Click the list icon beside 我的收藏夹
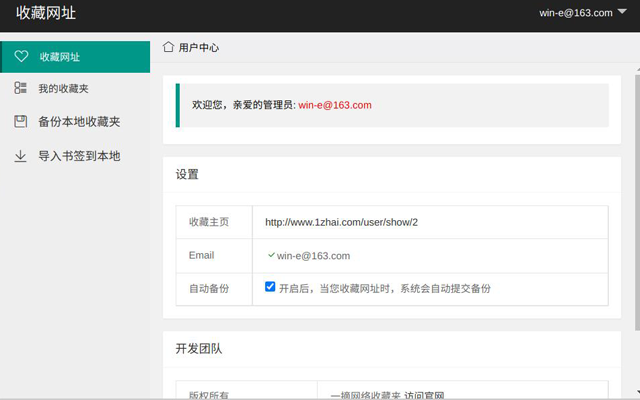The image size is (640, 400). [x=20, y=88]
